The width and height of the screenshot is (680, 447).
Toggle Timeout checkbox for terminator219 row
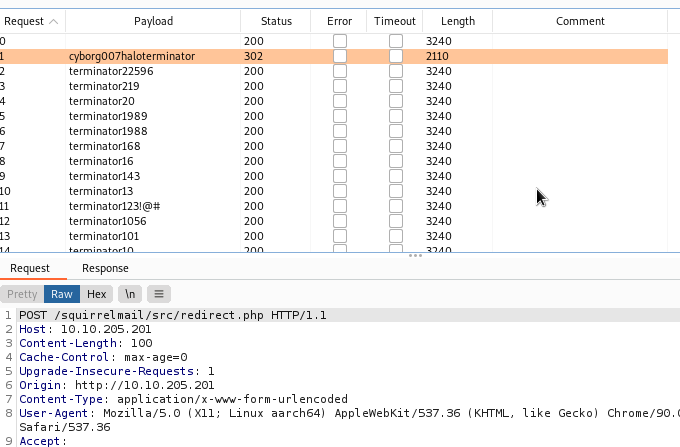[396, 86]
